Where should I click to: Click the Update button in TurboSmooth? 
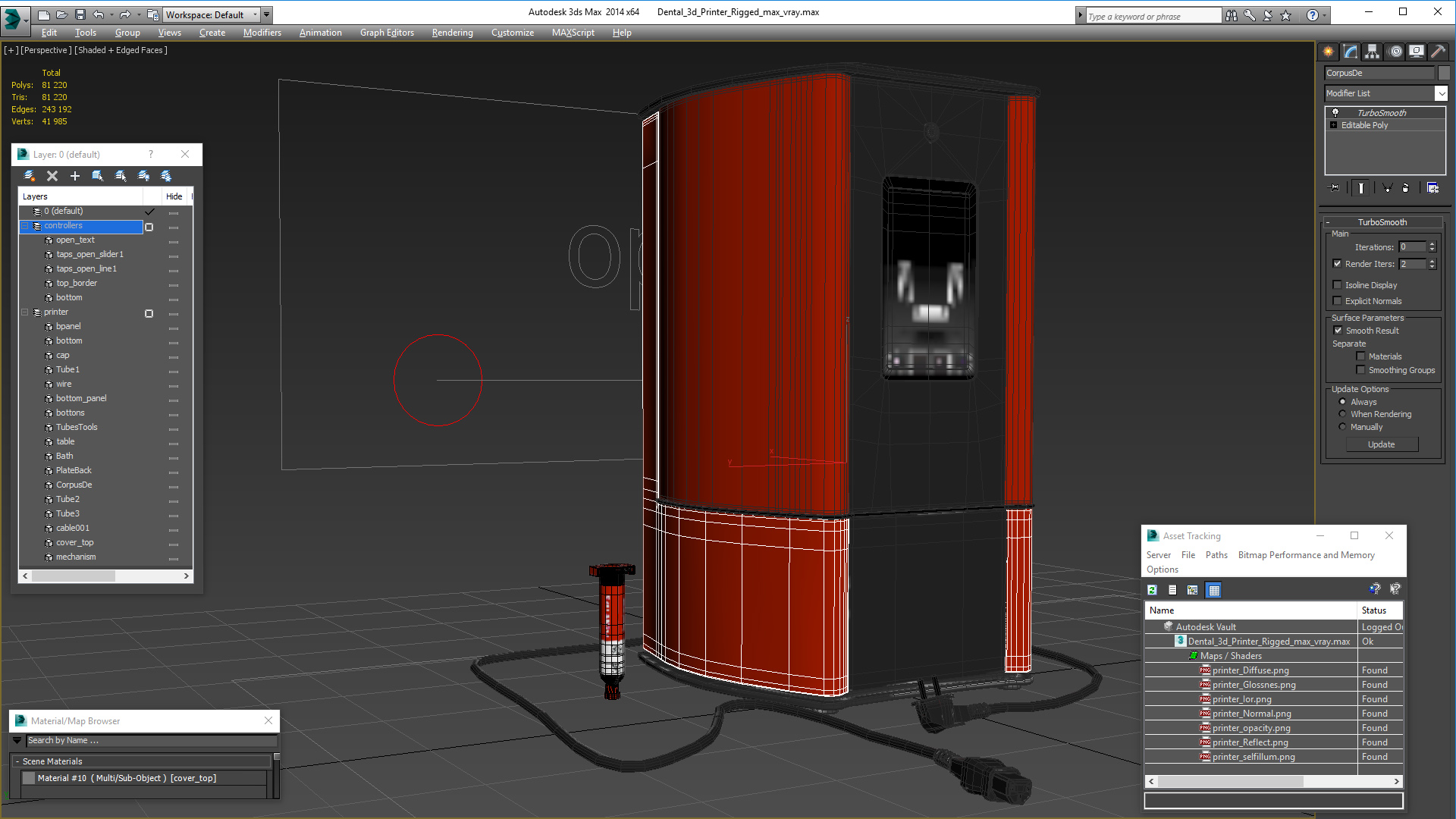click(x=1382, y=444)
